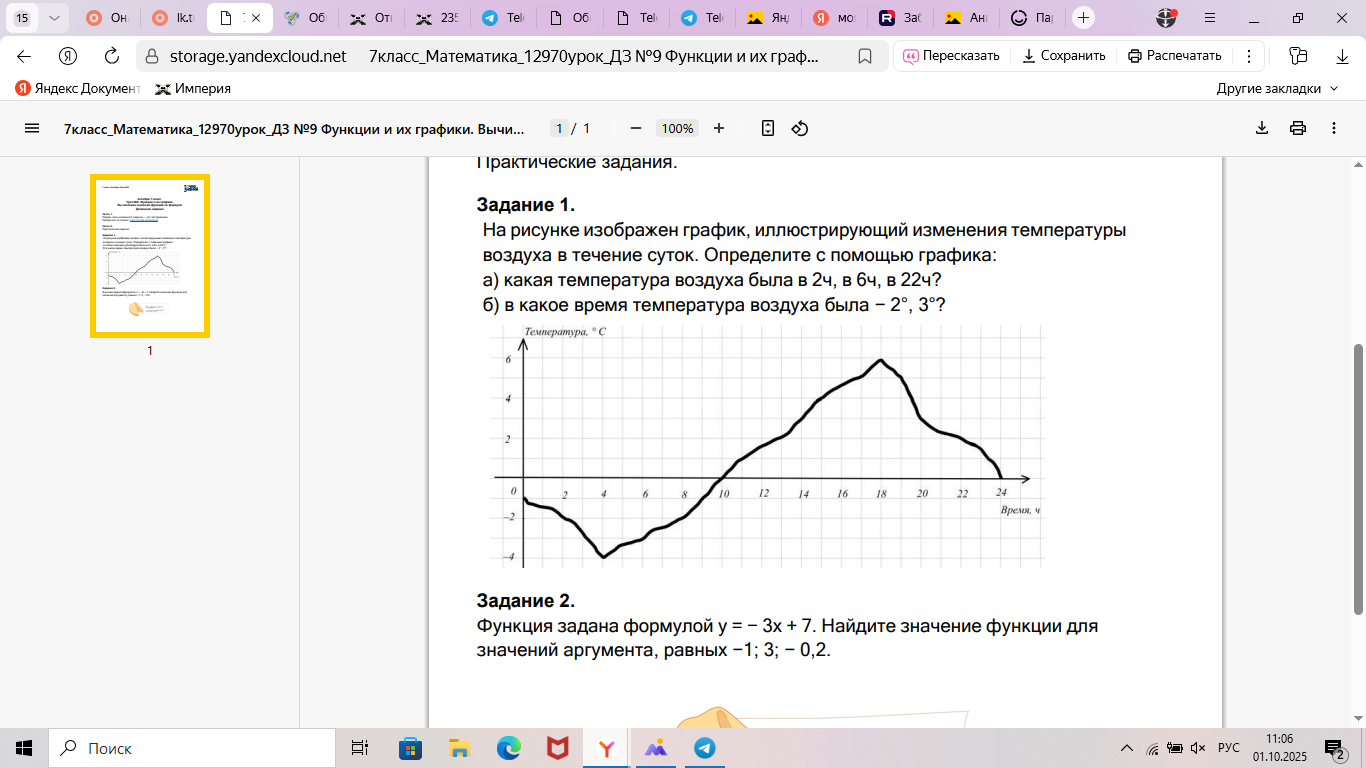Viewport: 1366px width, 768px height.
Task: Open the tab list dropdown arrow
Action: pyautogui.click(x=53, y=18)
